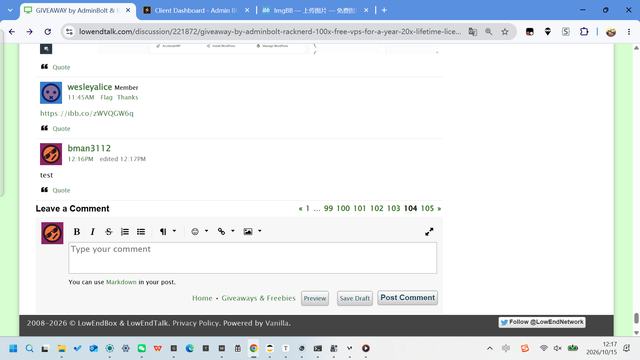
Task: Go to Home breadcrumb link
Action: (202, 298)
